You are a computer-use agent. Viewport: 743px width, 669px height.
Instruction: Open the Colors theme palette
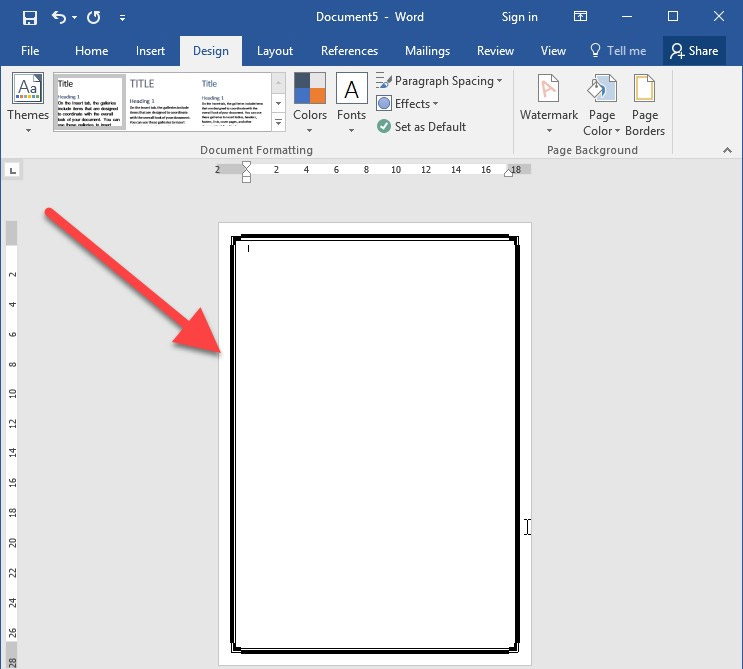(310, 101)
